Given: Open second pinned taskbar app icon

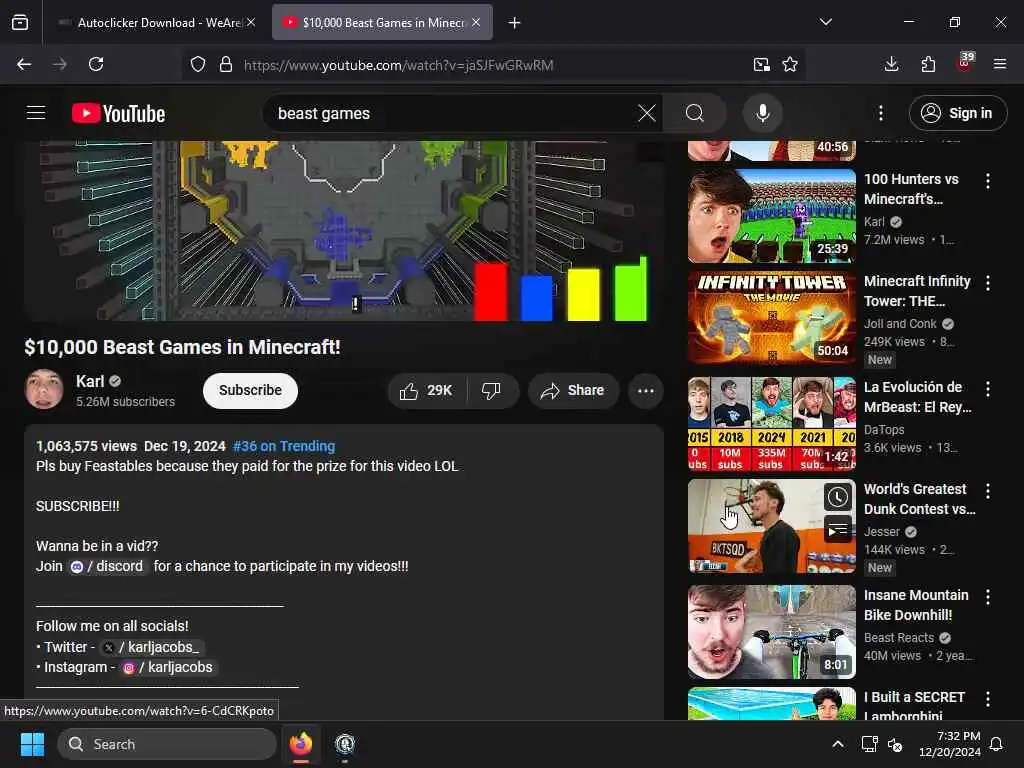Looking at the screenshot, I should 345,744.
